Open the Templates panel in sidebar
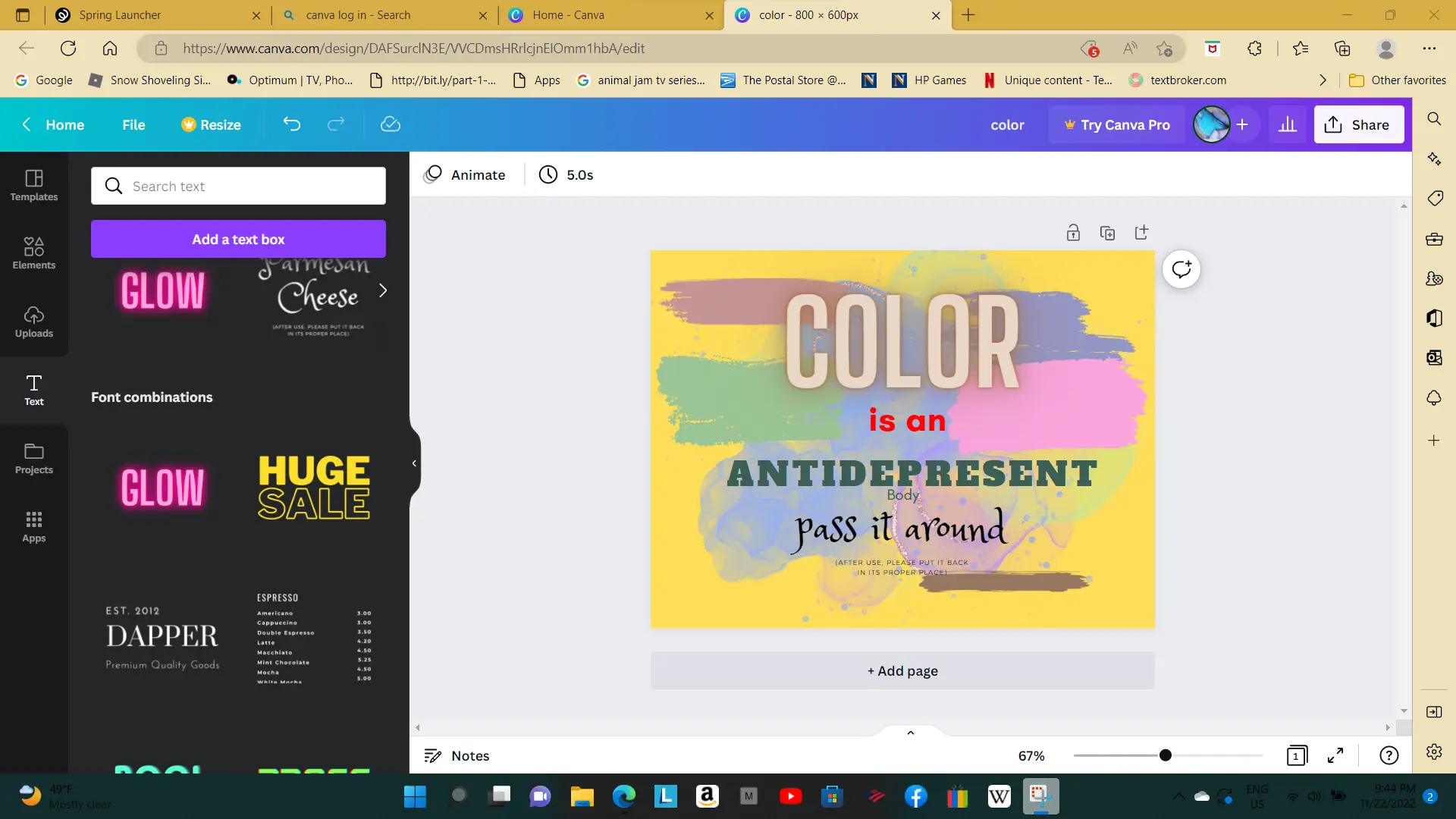Screen dimensions: 1456x819 pos(34,186)
